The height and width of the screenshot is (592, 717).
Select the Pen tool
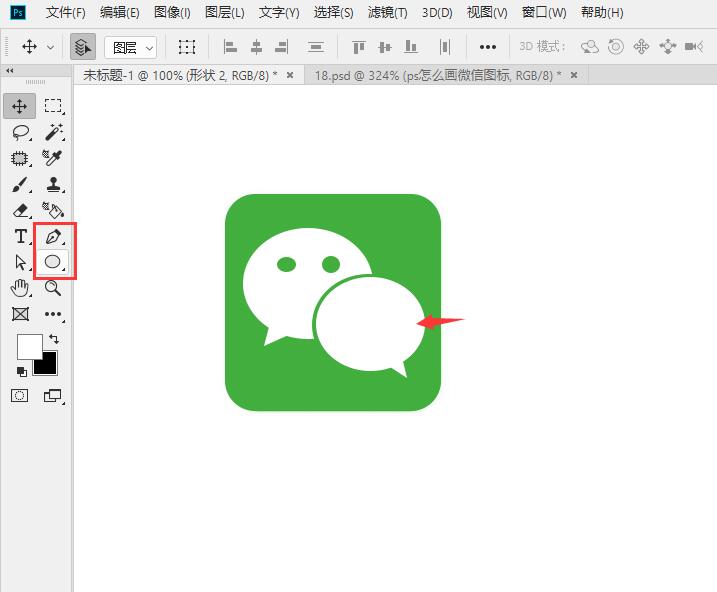coord(53,237)
